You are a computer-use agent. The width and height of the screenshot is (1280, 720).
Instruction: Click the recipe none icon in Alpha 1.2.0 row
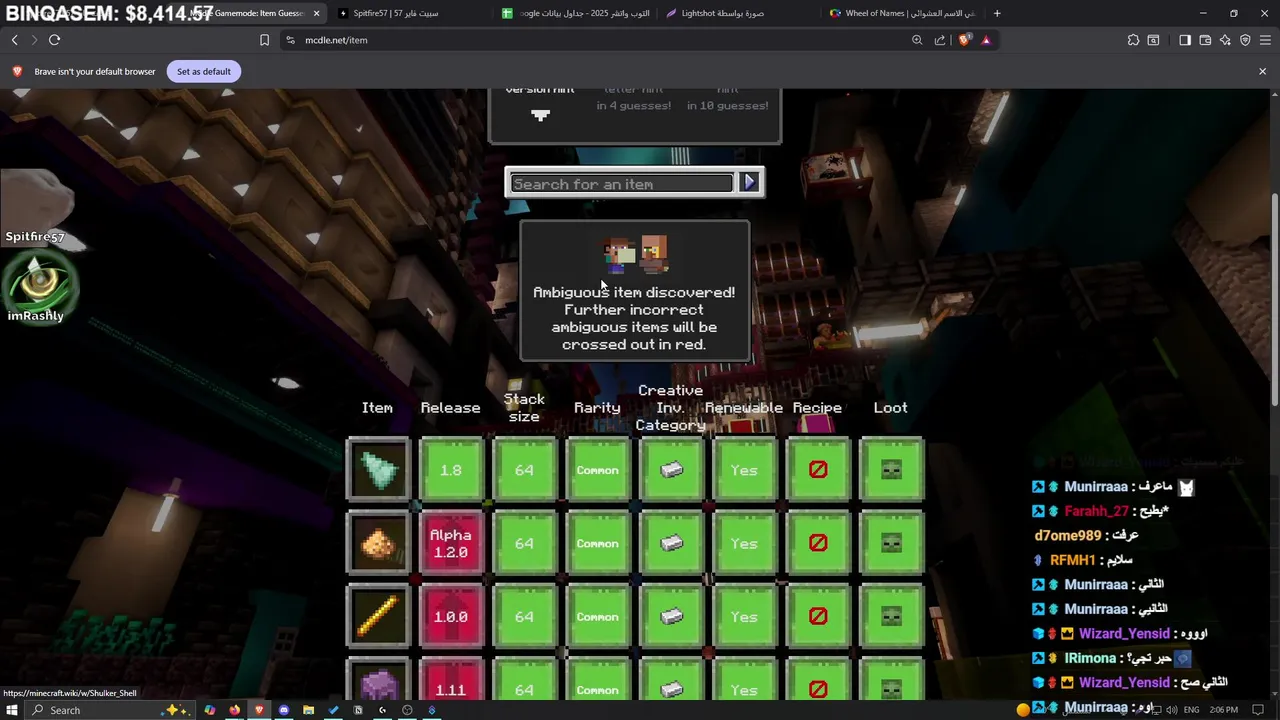click(x=818, y=543)
